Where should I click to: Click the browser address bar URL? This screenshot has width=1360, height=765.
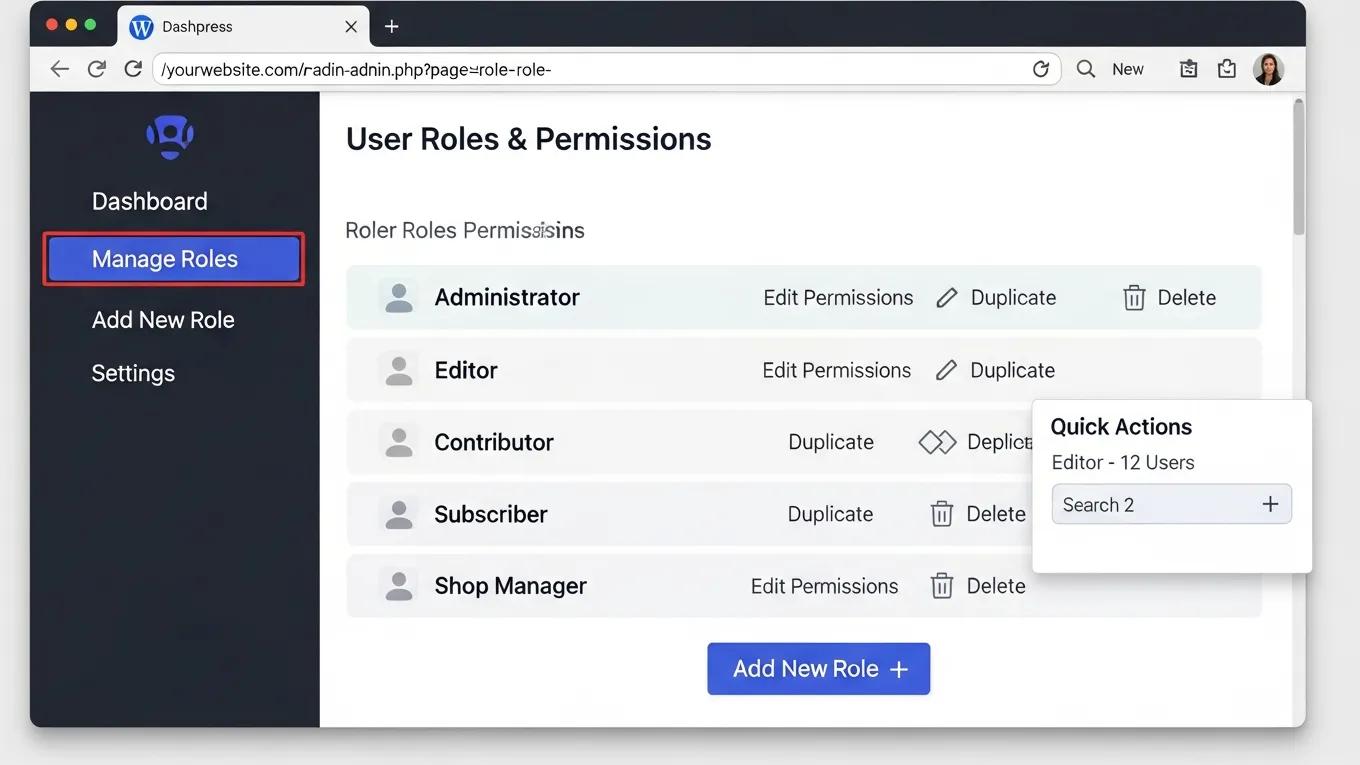coord(606,69)
